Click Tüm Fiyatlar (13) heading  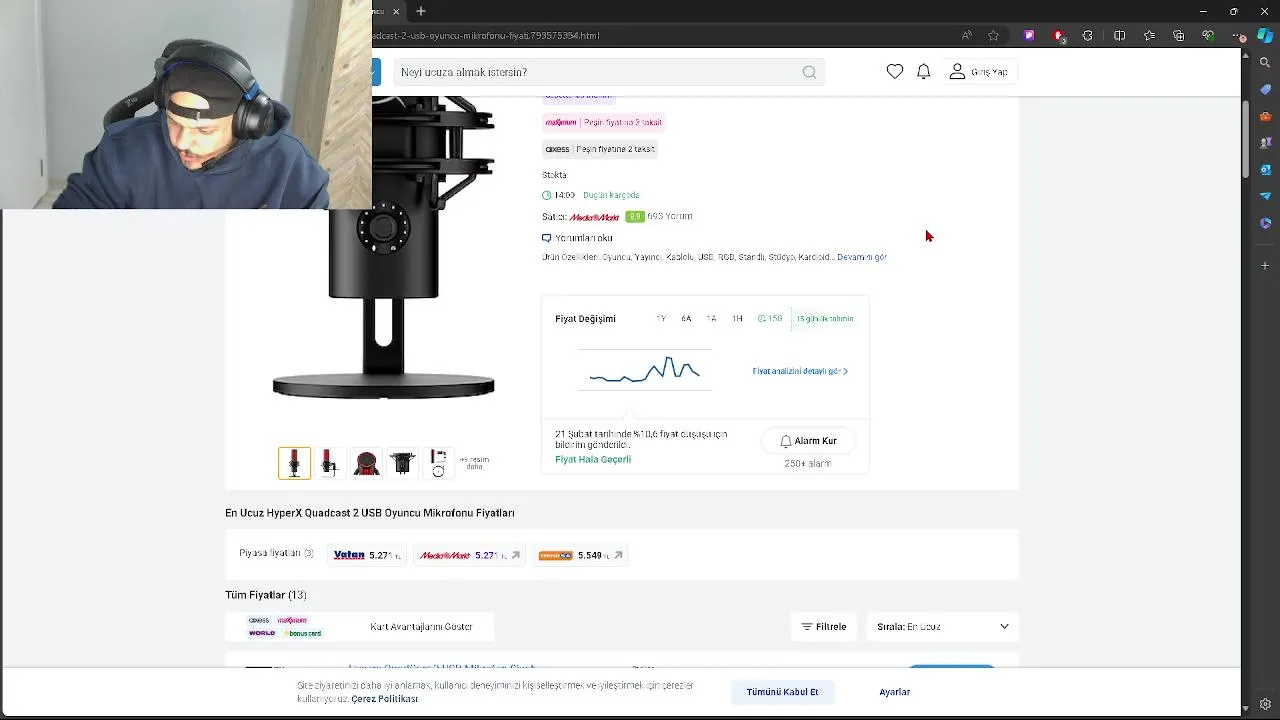tap(266, 595)
